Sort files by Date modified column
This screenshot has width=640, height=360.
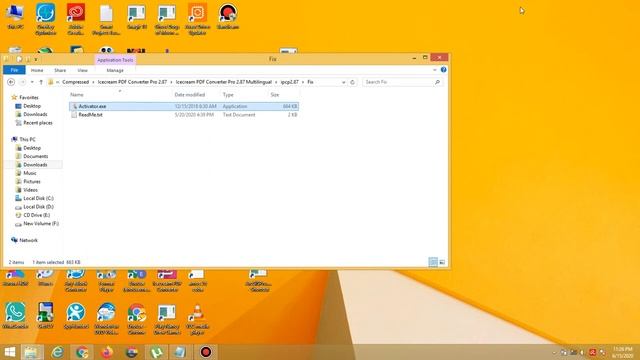[190, 95]
